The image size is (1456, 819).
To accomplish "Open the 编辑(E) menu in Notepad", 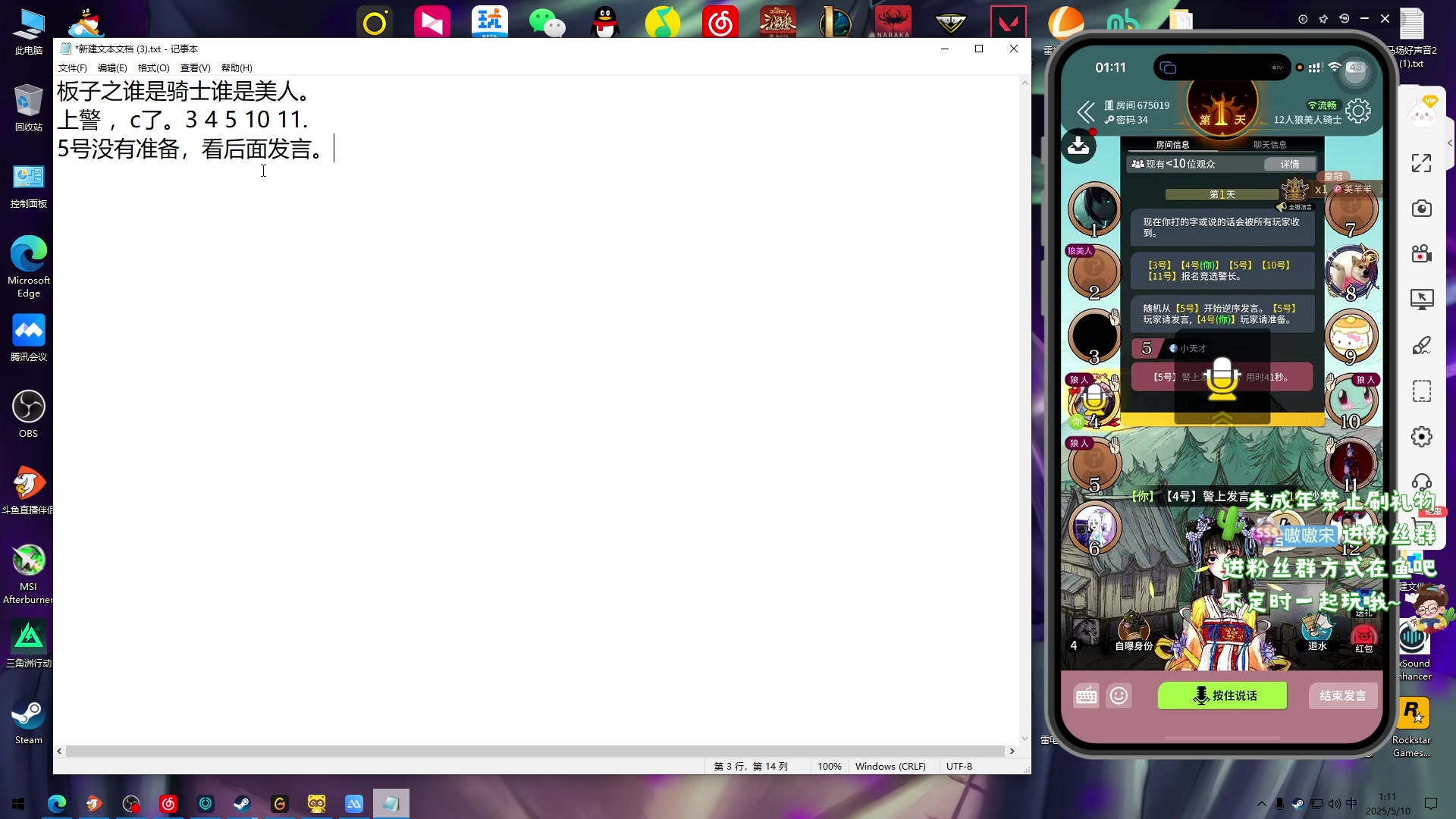I will [x=112, y=68].
